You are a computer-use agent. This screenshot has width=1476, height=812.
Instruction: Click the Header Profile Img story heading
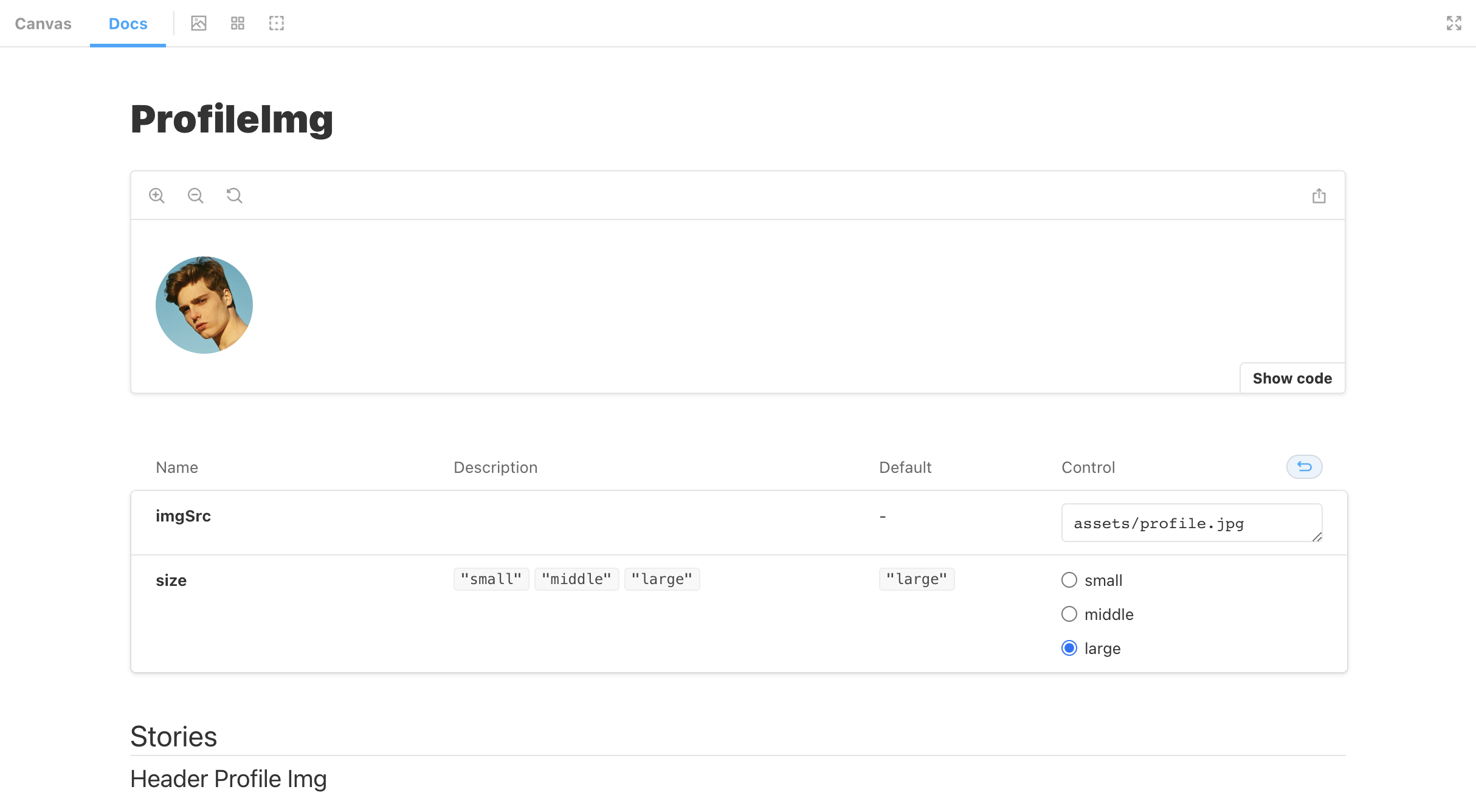tap(229, 779)
